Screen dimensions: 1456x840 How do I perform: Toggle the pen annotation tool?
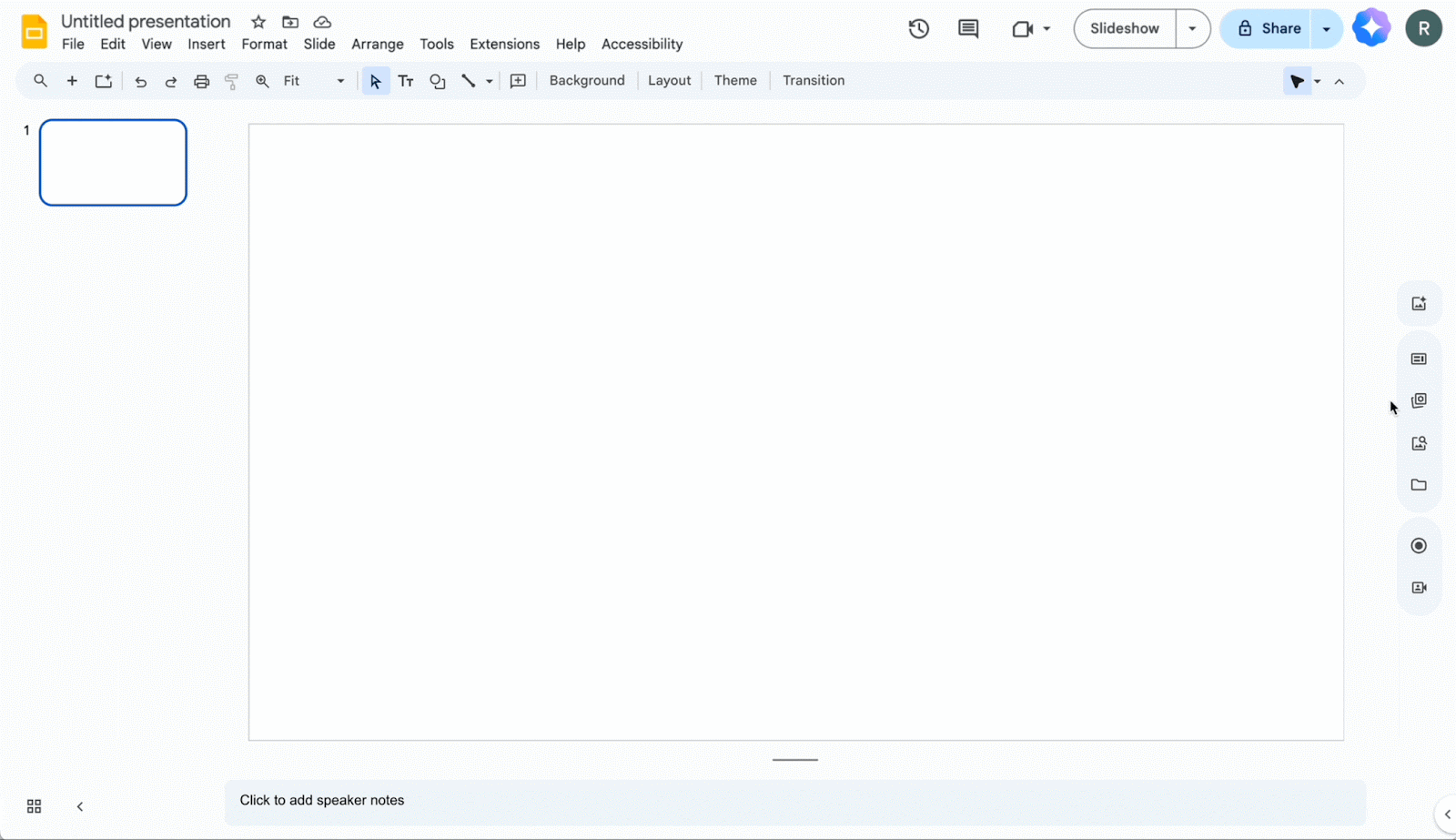coord(1297,80)
